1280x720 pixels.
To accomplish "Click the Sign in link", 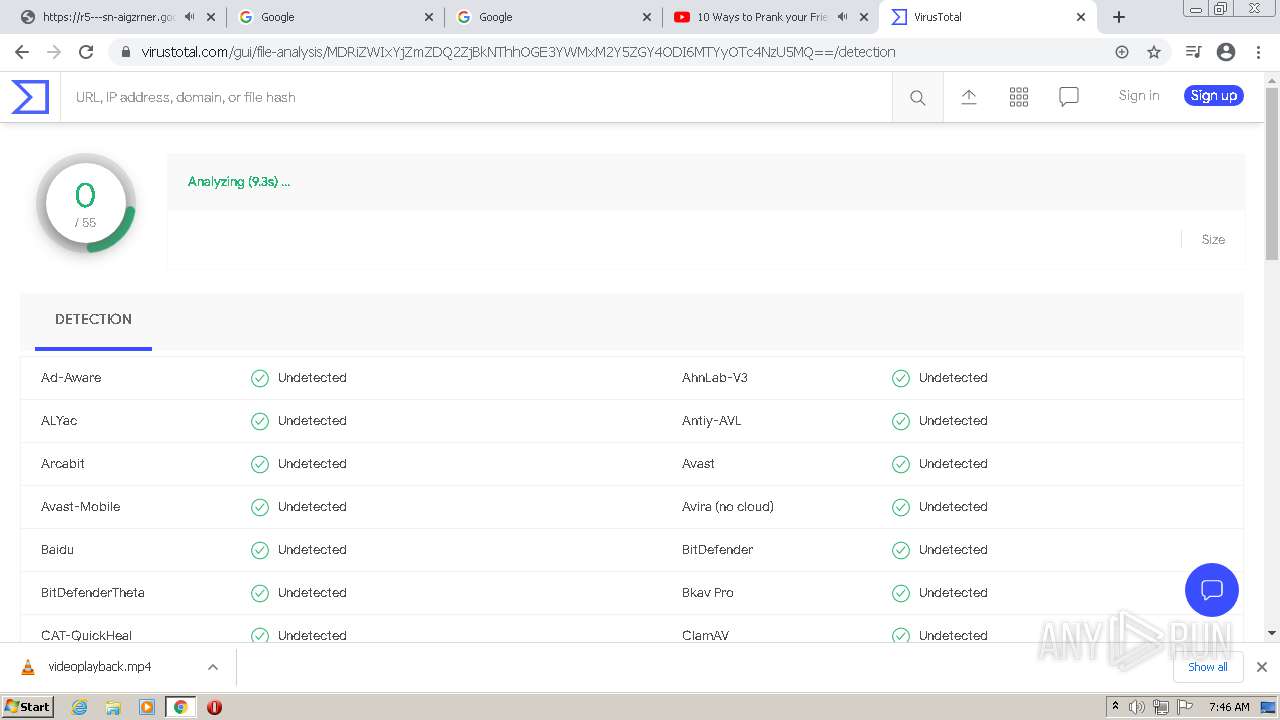I will tap(1139, 96).
